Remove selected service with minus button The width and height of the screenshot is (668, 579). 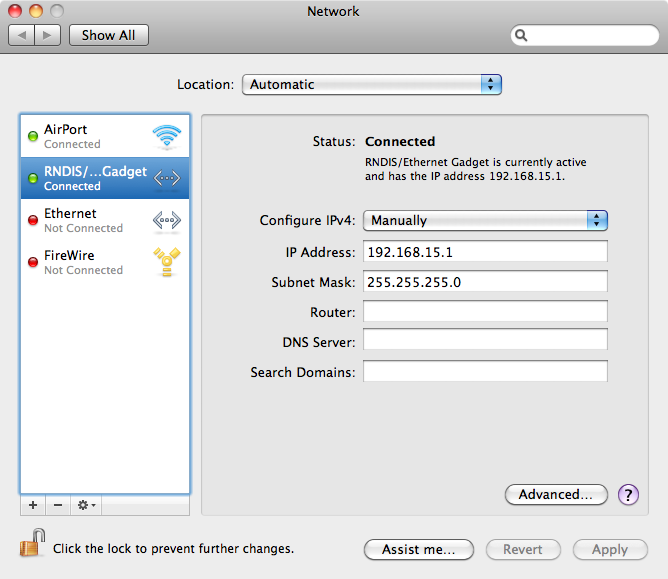point(58,505)
